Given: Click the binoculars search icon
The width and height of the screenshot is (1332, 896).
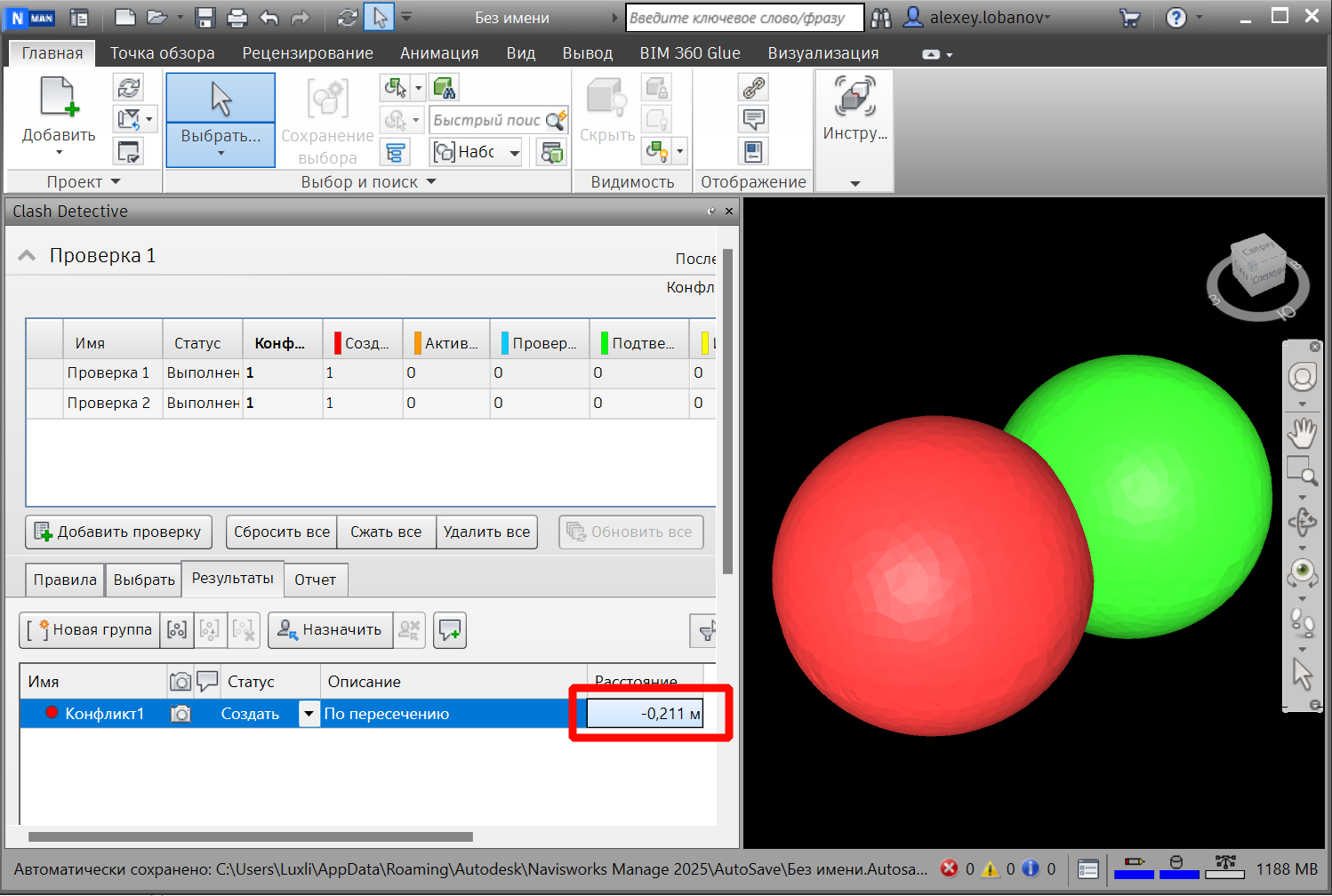Looking at the screenshot, I should [881, 17].
